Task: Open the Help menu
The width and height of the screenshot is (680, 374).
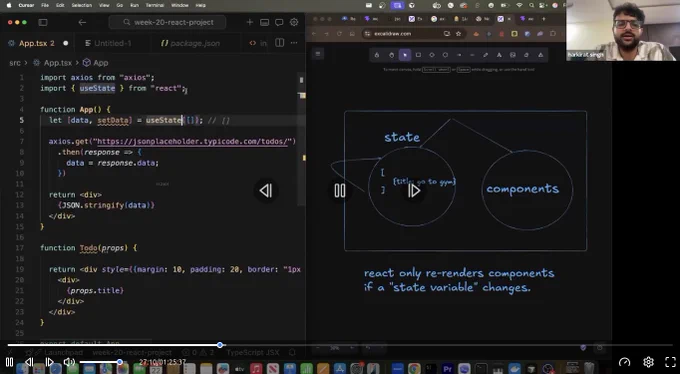Action: coord(200,5)
